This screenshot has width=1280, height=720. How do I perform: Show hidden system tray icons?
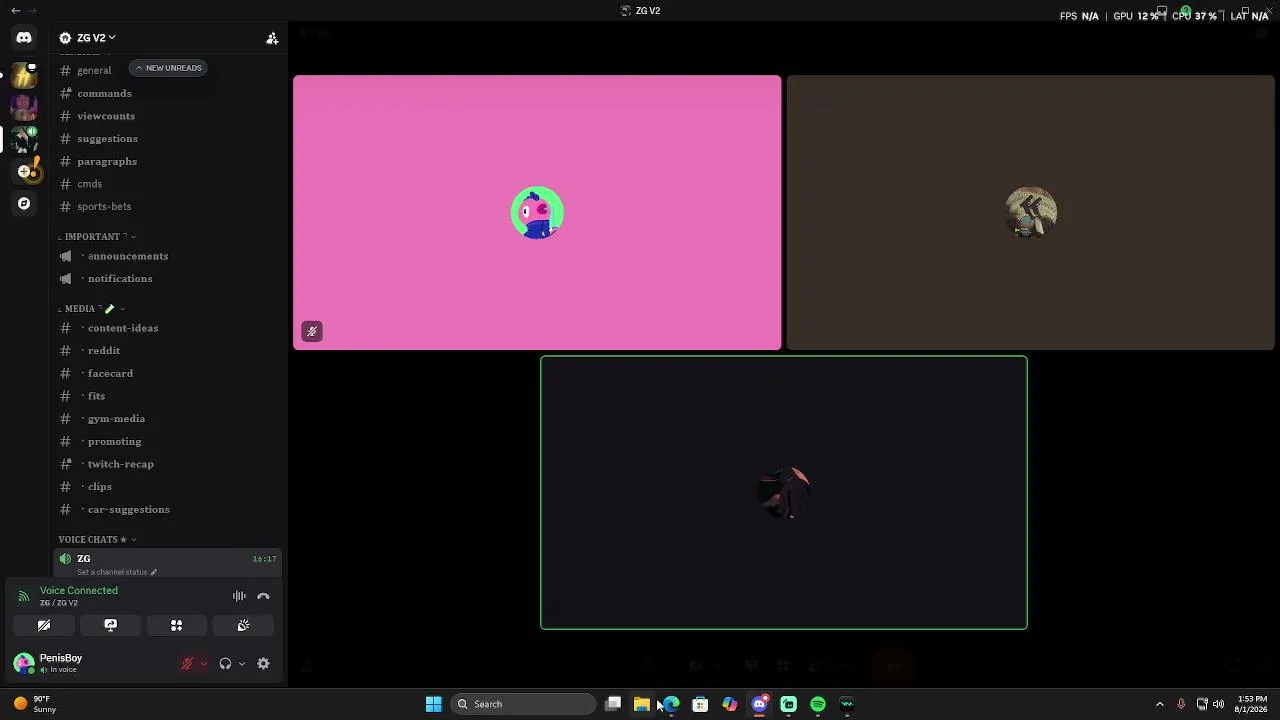1160,704
